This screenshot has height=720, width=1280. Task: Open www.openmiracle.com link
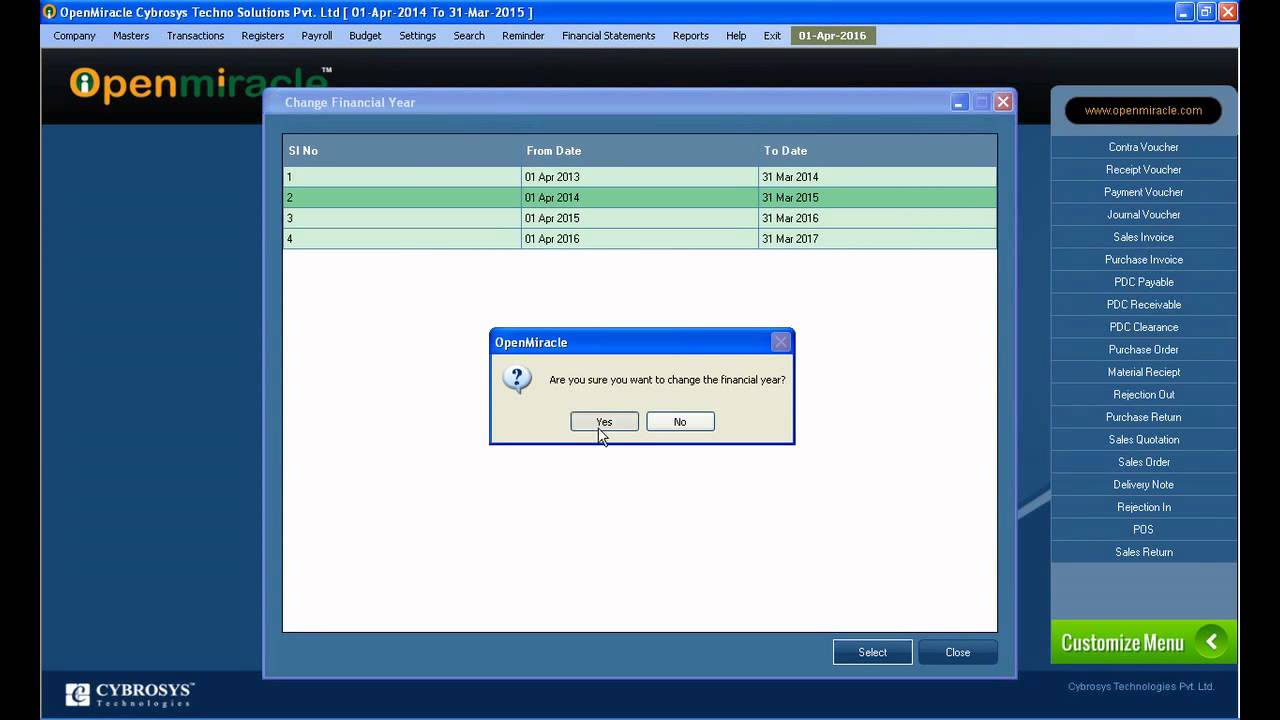click(1143, 111)
